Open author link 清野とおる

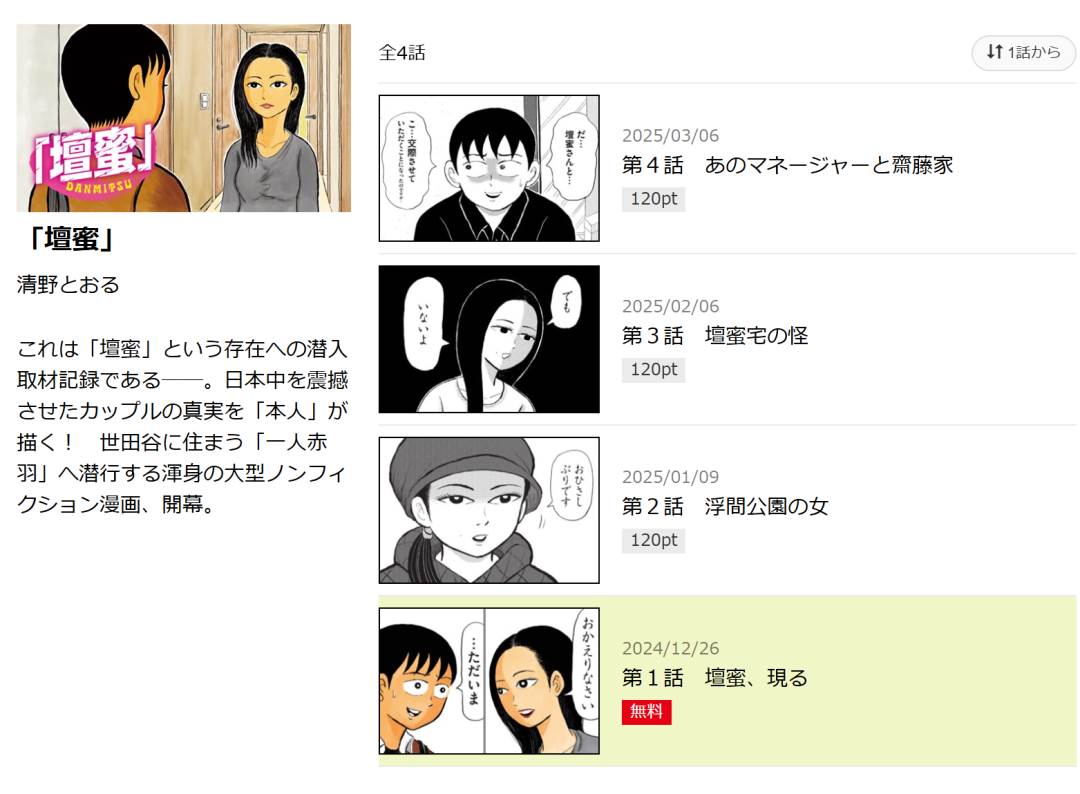[x=68, y=284]
